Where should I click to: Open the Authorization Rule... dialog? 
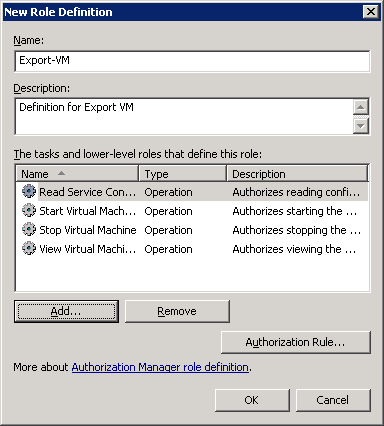[x=296, y=342]
